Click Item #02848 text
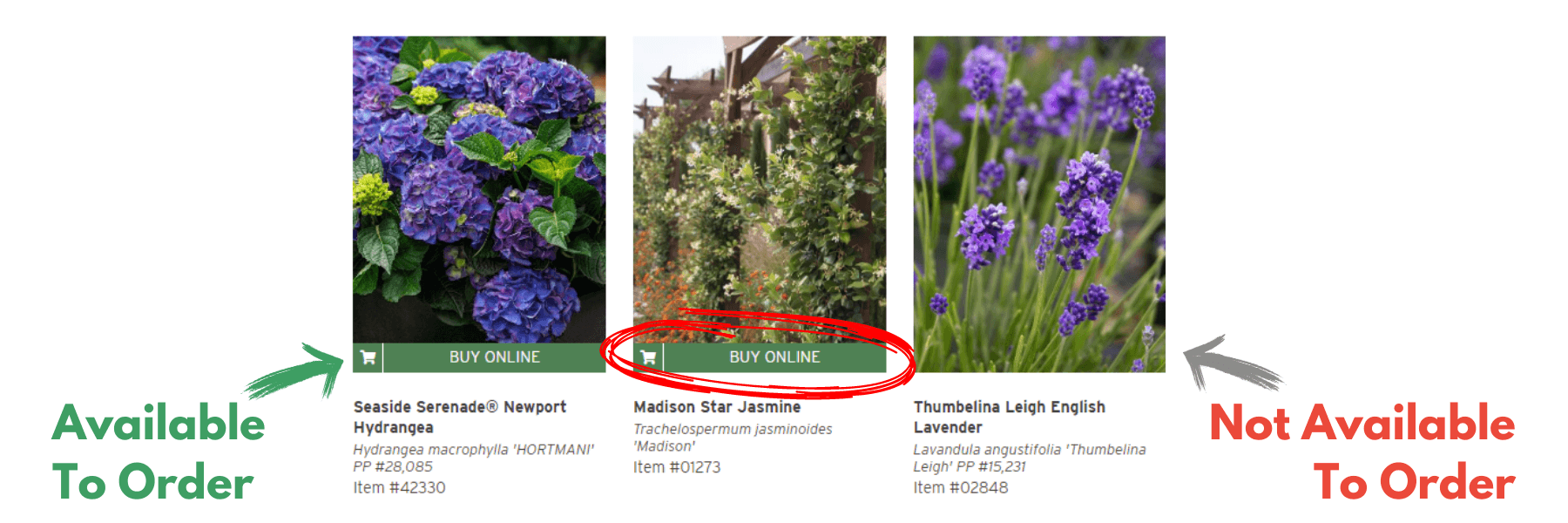This screenshot has height=523, width=1568. point(961,488)
